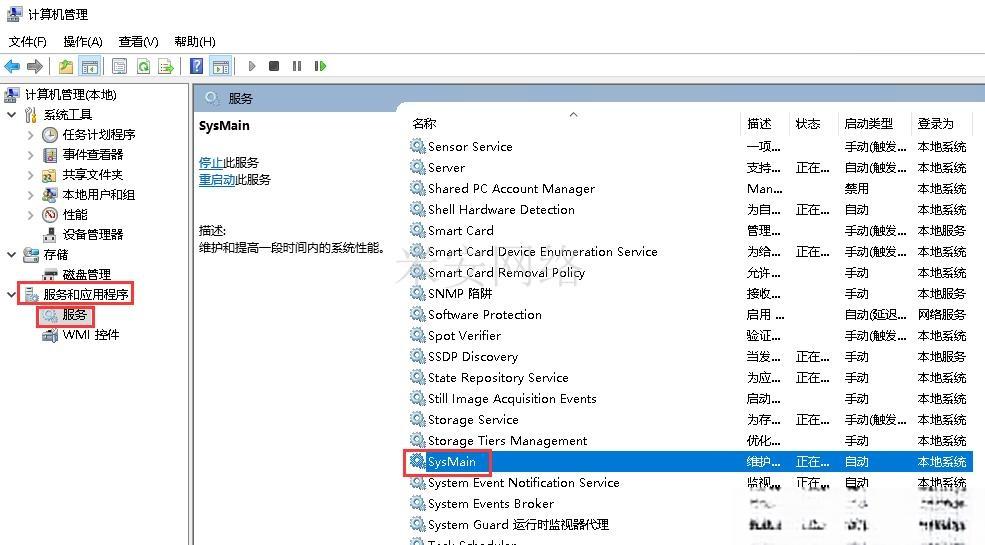Open the 查看(V) menu
The image size is (985, 545).
click(138, 41)
